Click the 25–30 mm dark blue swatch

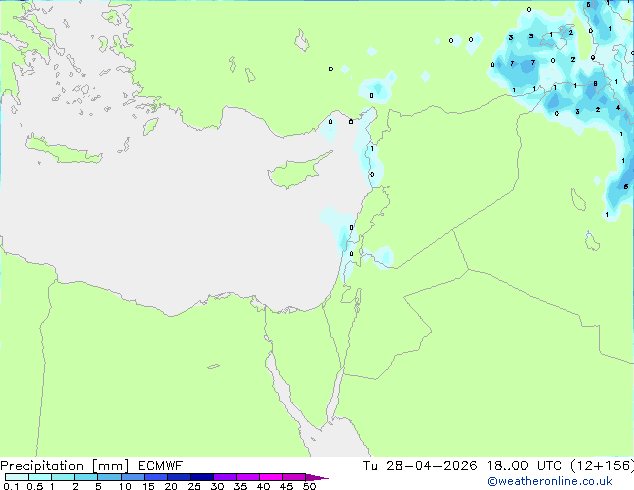coord(201,477)
